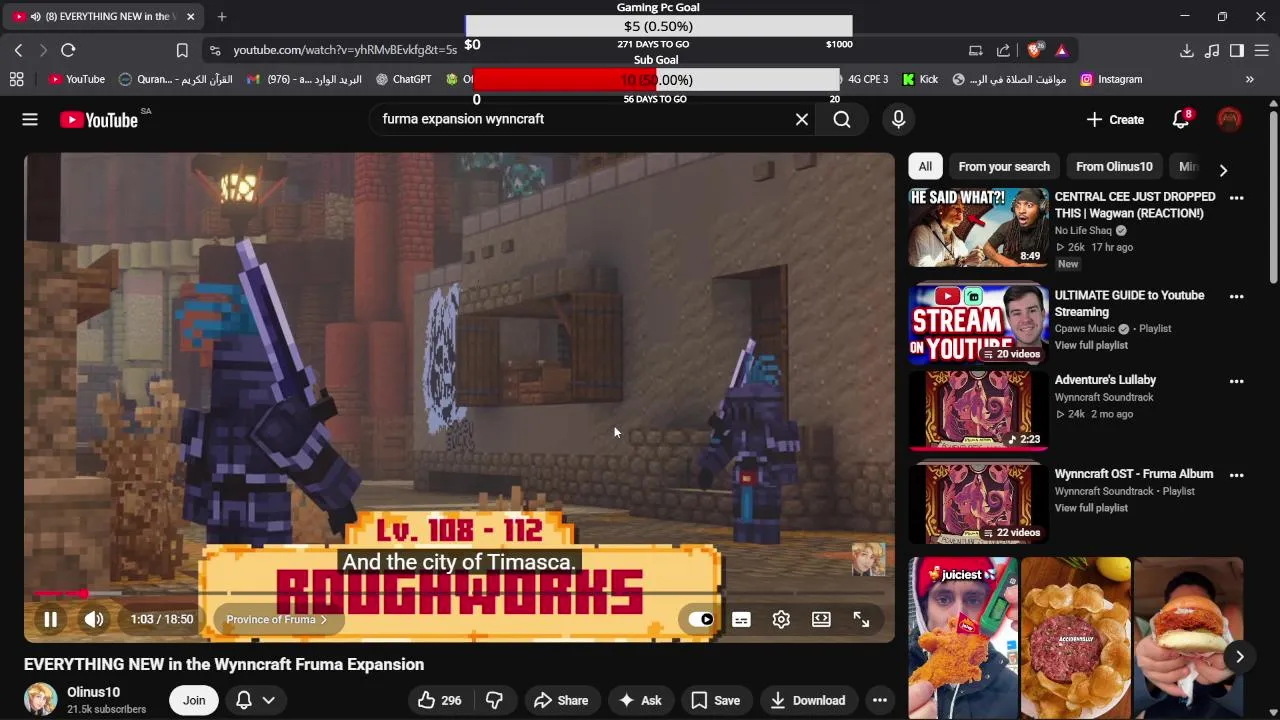The width and height of the screenshot is (1280, 720).
Task: Open the channel watermark in player corner
Action: pyautogui.click(x=868, y=560)
